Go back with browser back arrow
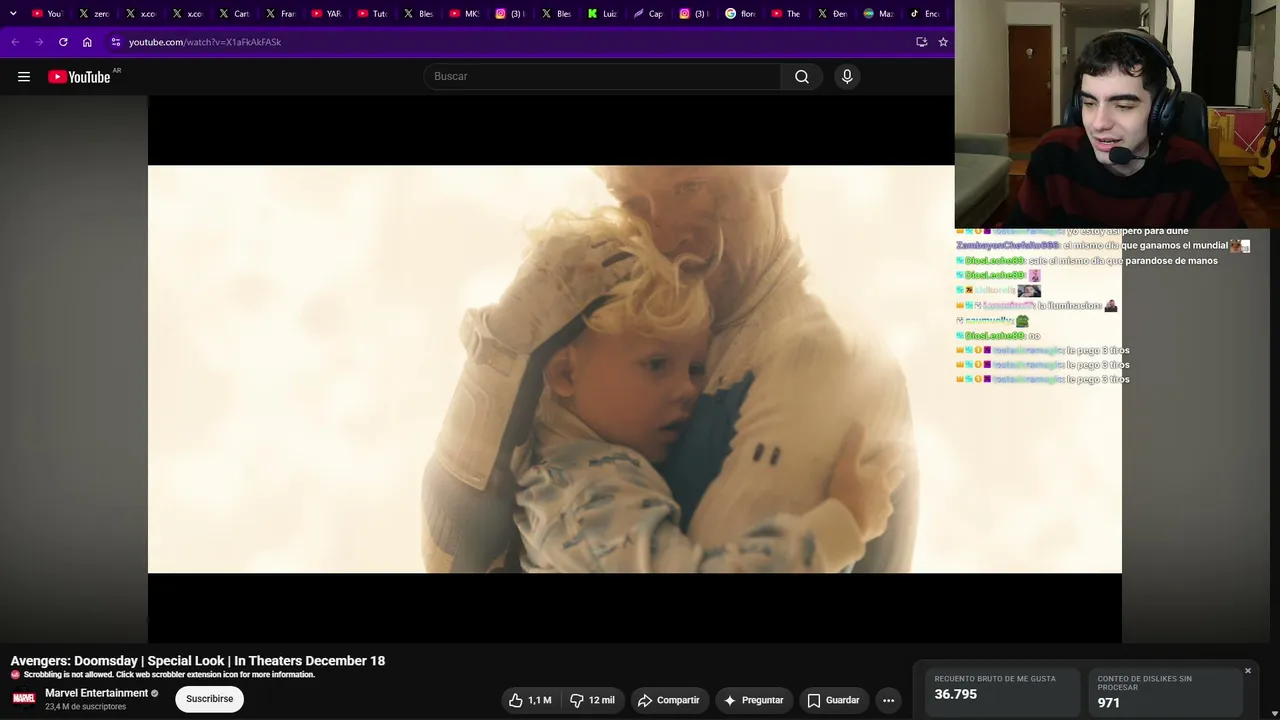Image resolution: width=1280 pixels, height=720 pixels. coord(15,42)
